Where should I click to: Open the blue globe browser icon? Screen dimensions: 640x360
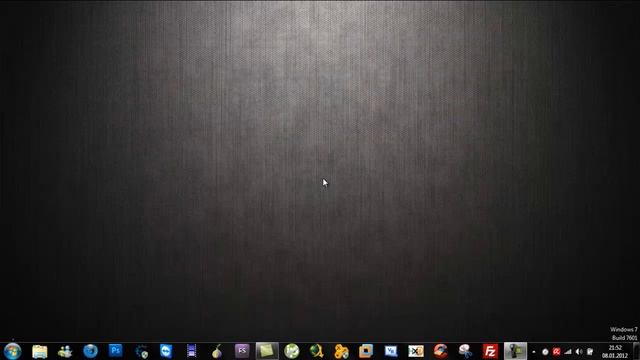coord(90,351)
